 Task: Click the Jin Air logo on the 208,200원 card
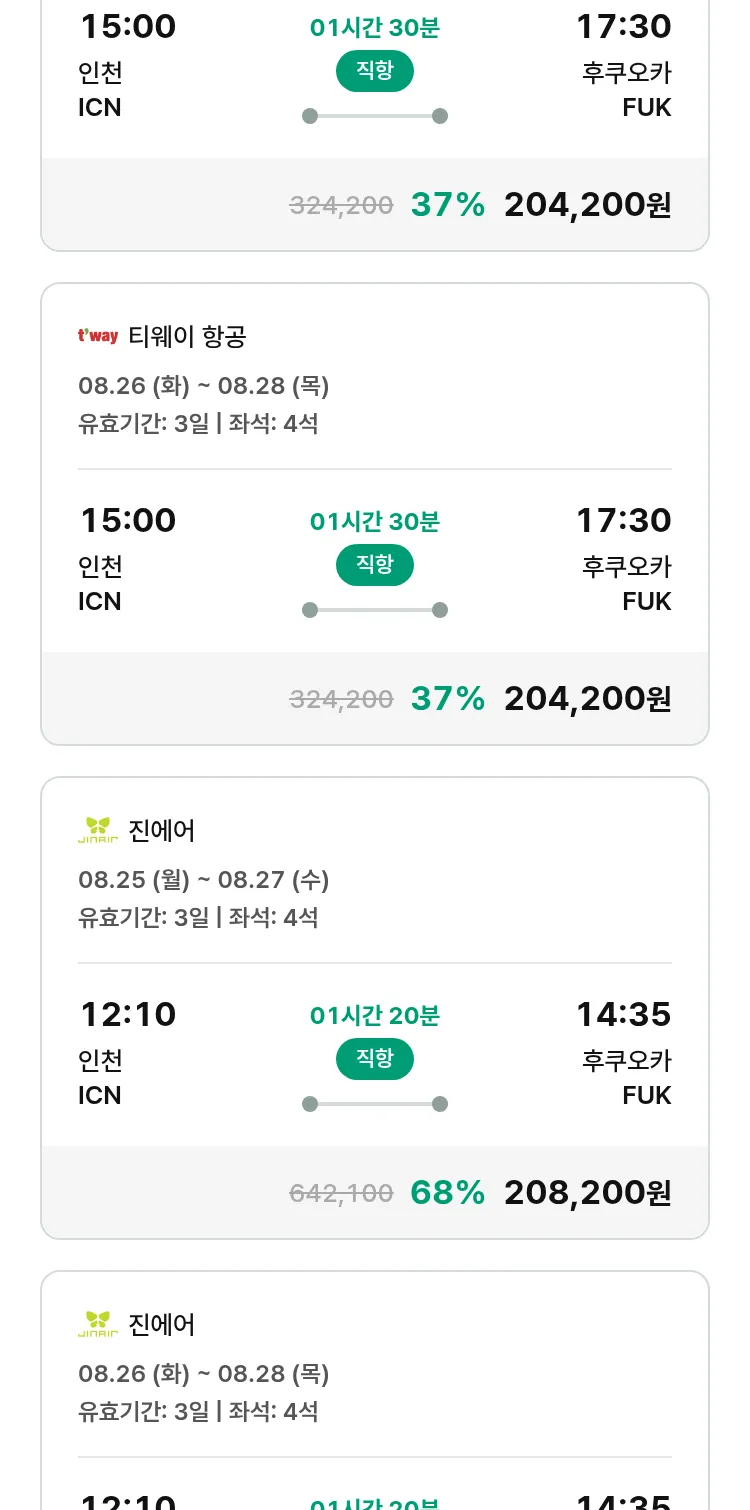98,830
